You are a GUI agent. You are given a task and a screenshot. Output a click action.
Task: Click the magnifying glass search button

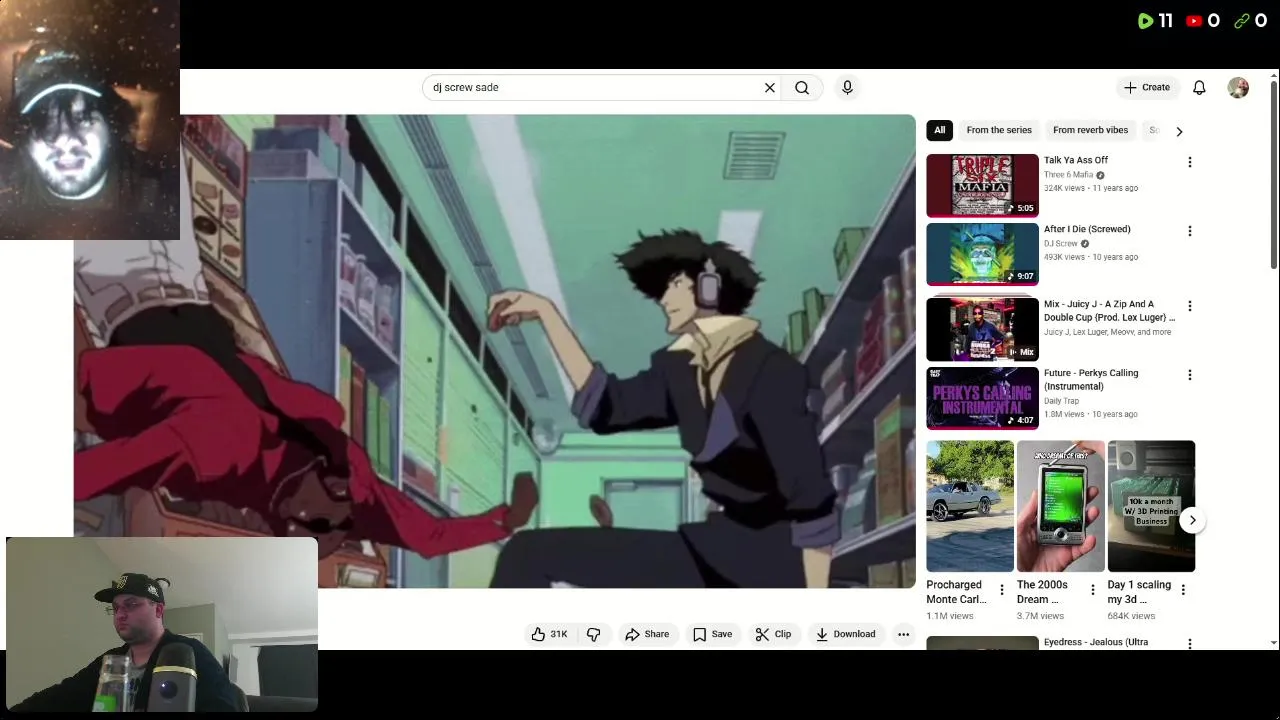tap(802, 88)
